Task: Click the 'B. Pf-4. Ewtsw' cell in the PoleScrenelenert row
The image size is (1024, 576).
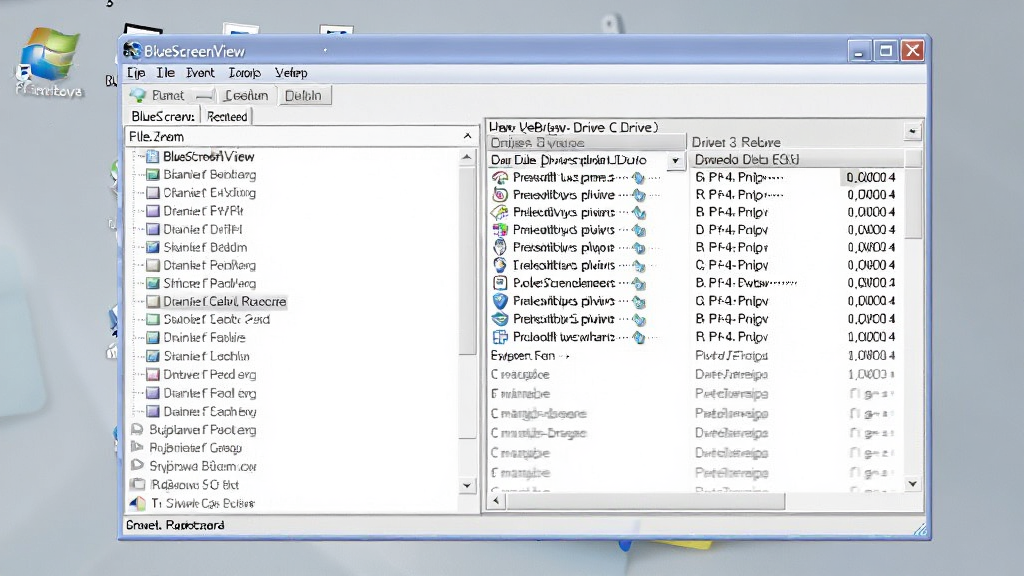Action: (746, 283)
